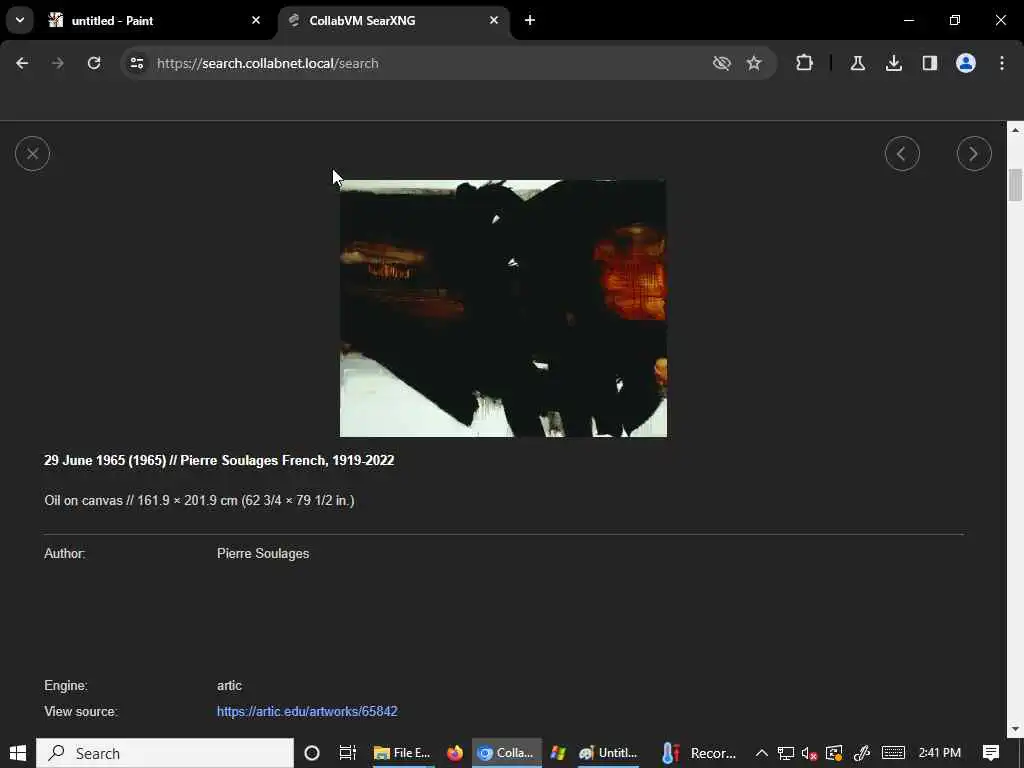1024x768 pixels.
Task: Go to next image result
Action: pos(974,153)
